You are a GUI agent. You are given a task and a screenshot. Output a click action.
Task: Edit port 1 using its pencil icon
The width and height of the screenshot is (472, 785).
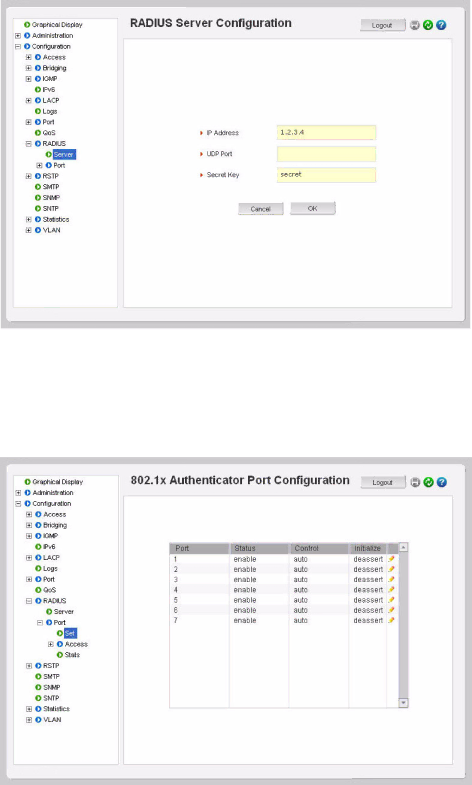point(391,559)
